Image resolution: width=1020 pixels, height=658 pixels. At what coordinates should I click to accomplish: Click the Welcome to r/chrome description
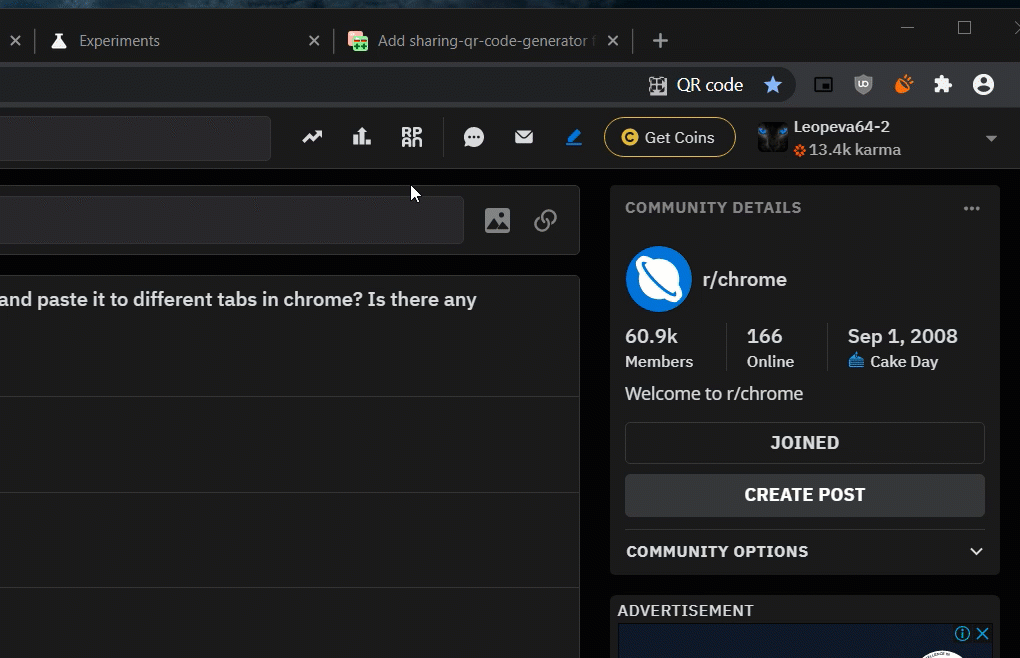[x=714, y=394]
